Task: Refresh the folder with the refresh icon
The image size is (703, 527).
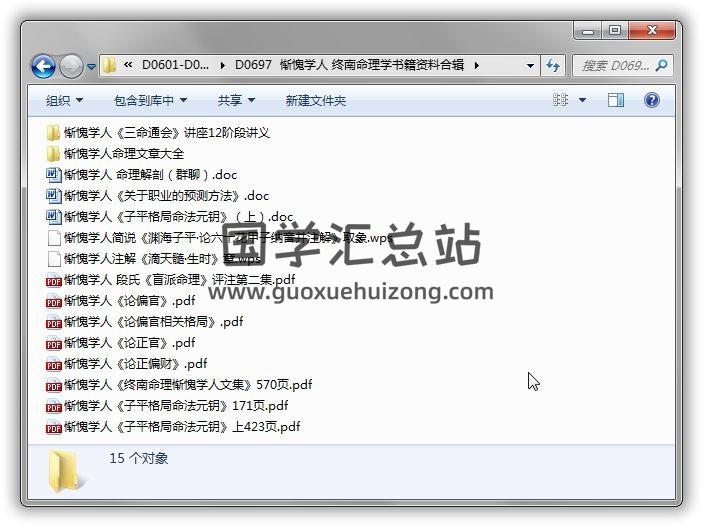Action: (553, 66)
